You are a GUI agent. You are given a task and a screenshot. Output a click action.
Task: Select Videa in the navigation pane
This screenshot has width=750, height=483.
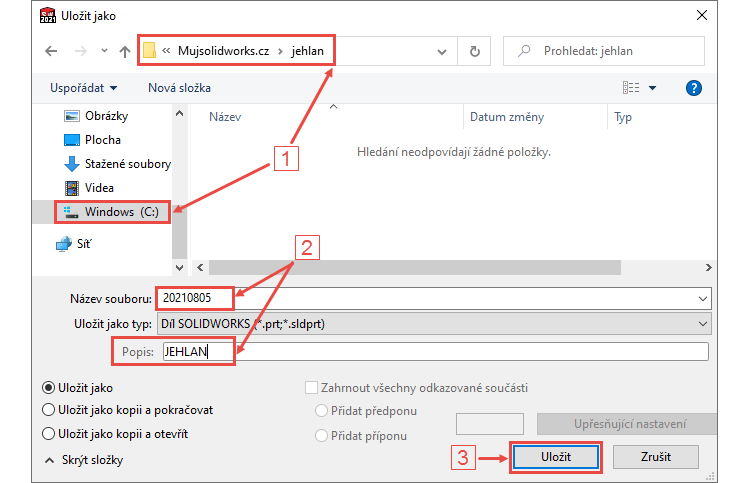pyautogui.click(x=99, y=188)
